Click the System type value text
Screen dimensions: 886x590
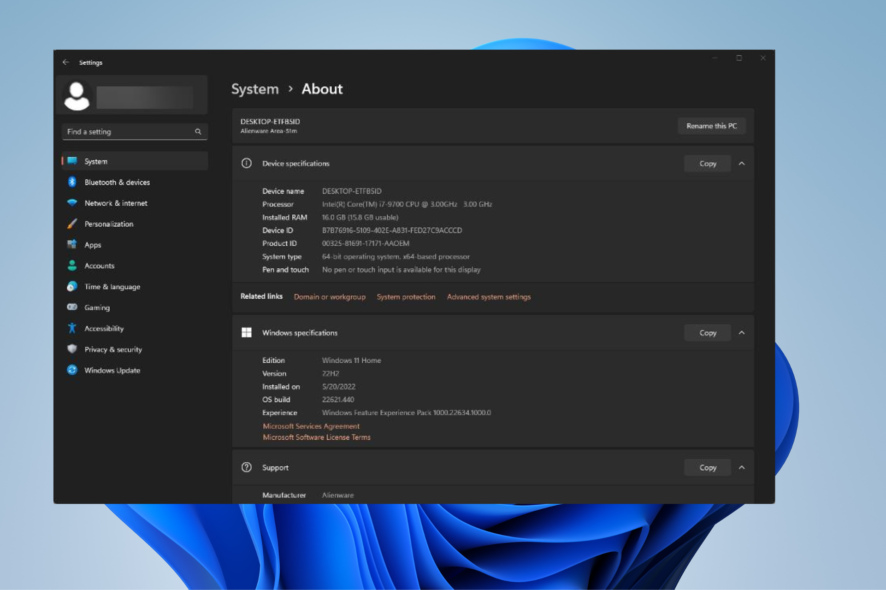(396, 257)
